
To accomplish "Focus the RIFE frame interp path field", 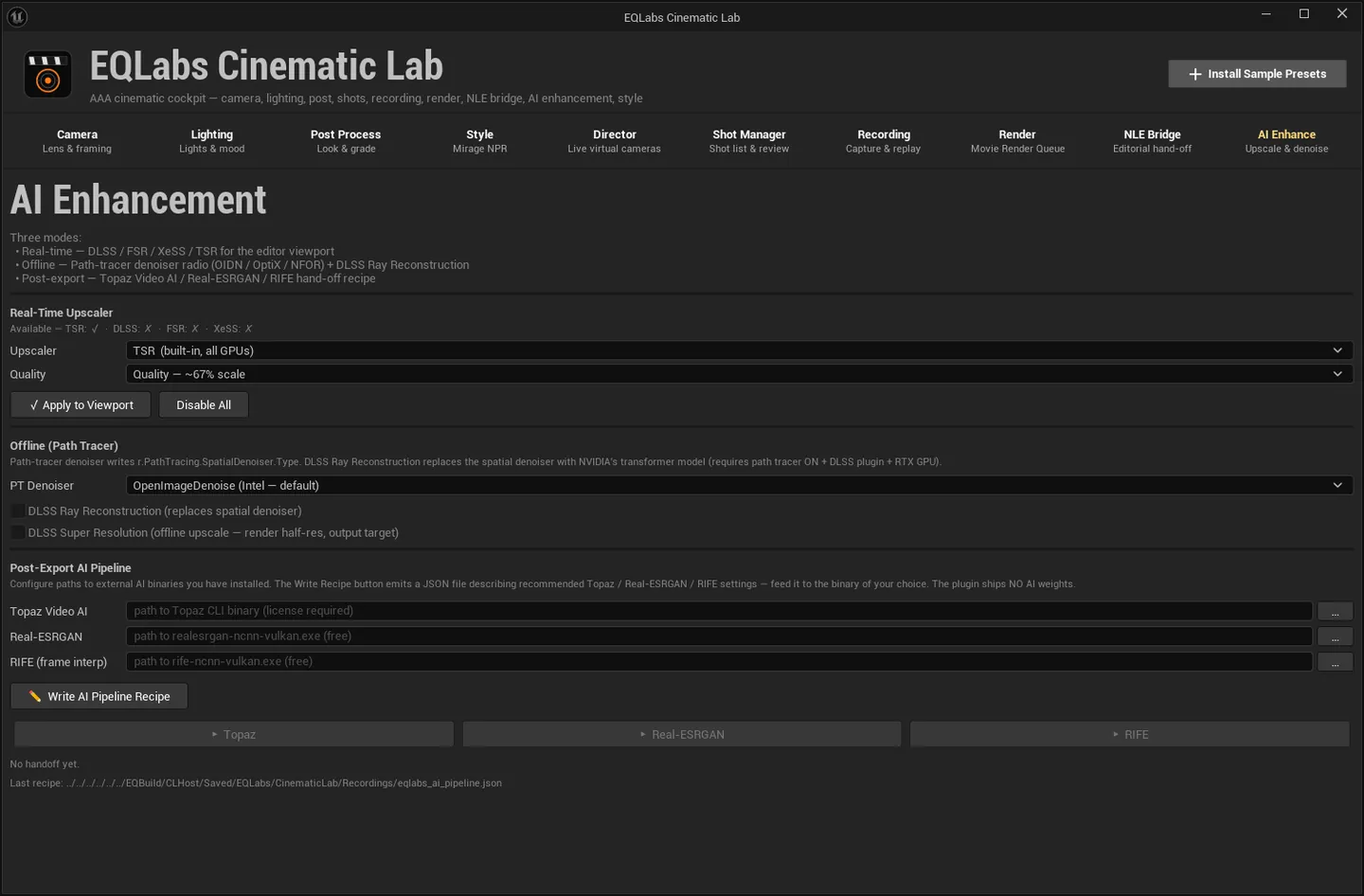I will tap(719, 662).
